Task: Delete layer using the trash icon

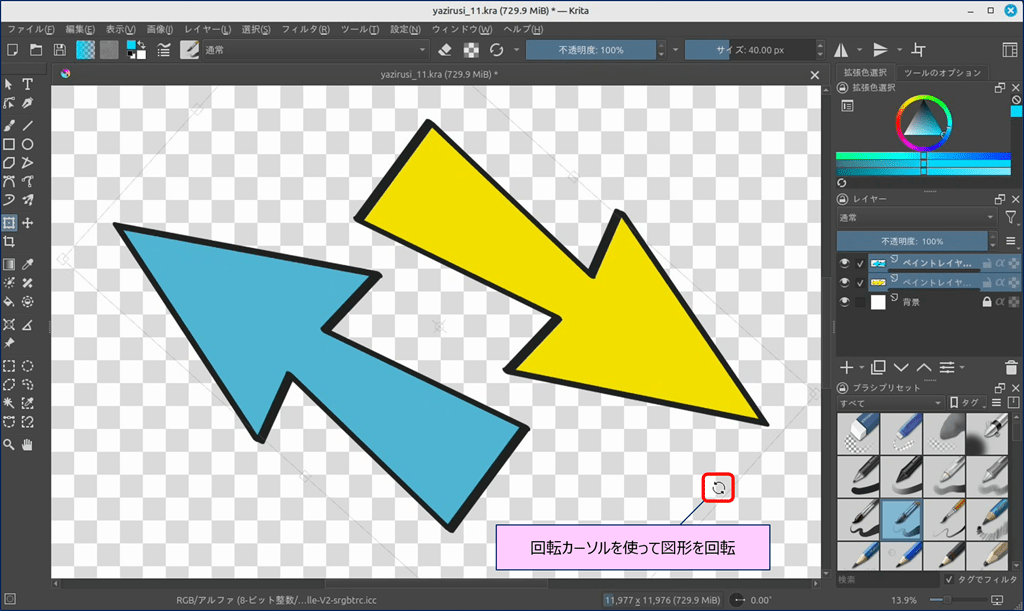Action: point(1011,368)
